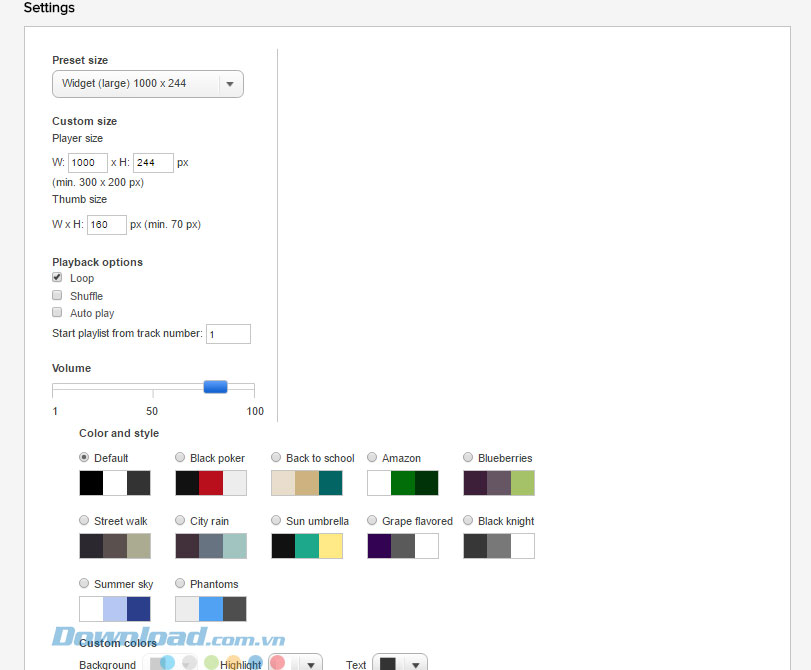Click the Summer sky palette swatch
The height and width of the screenshot is (670, 811).
pyautogui.click(x=115, y=609)
